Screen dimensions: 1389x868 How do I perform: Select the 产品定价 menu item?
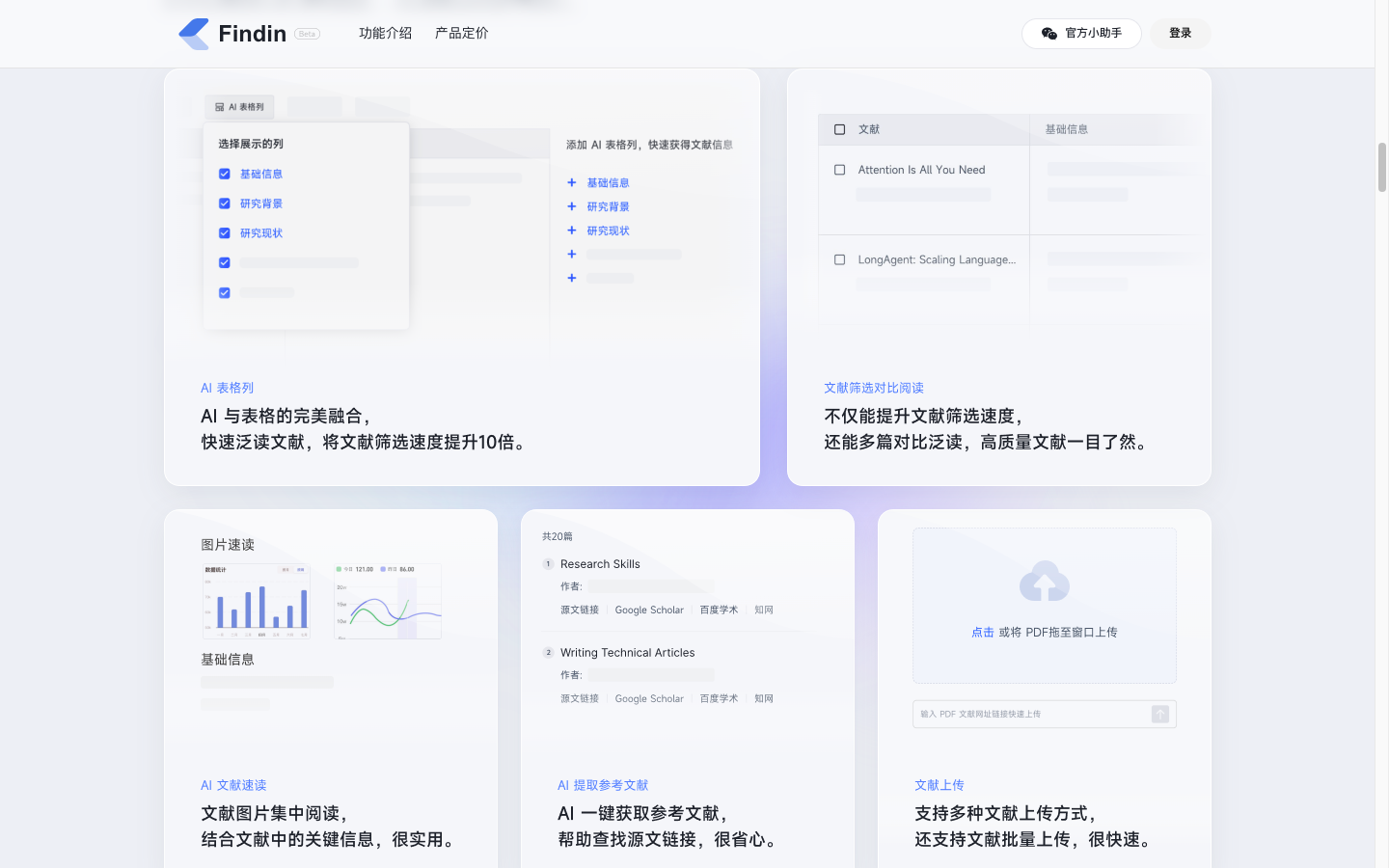[460, 33]
